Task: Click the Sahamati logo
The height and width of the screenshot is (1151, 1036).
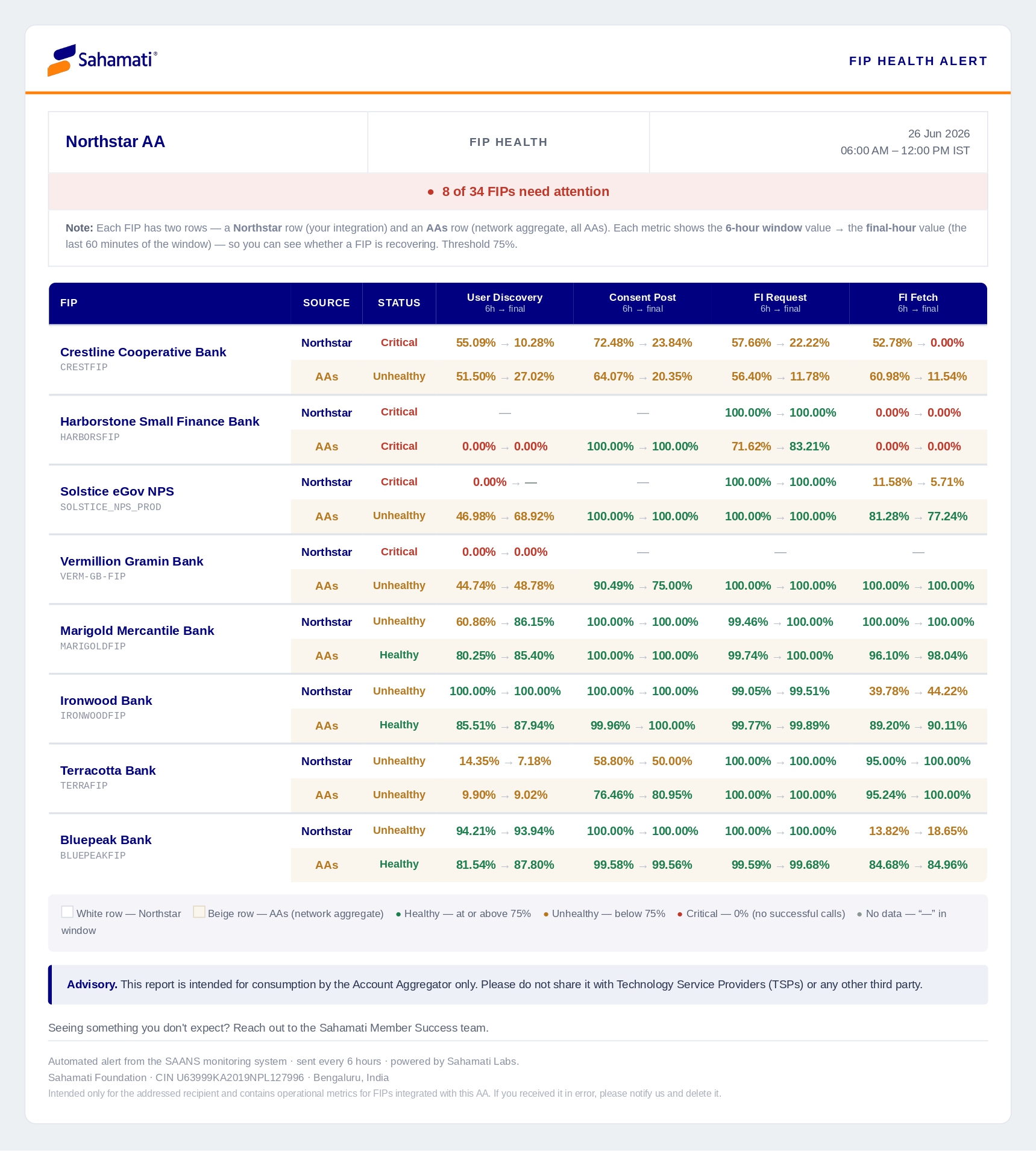Action: 102,60
